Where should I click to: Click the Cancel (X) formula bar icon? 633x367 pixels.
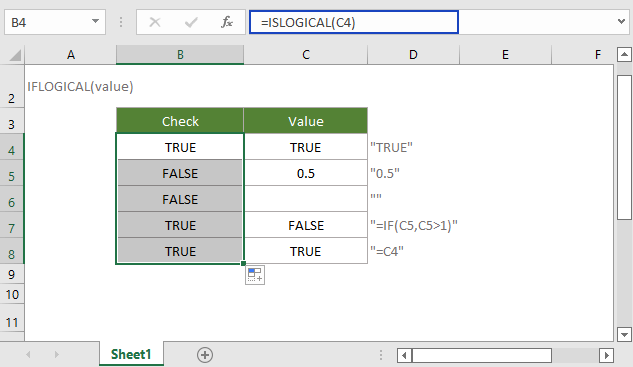(155, 22)
